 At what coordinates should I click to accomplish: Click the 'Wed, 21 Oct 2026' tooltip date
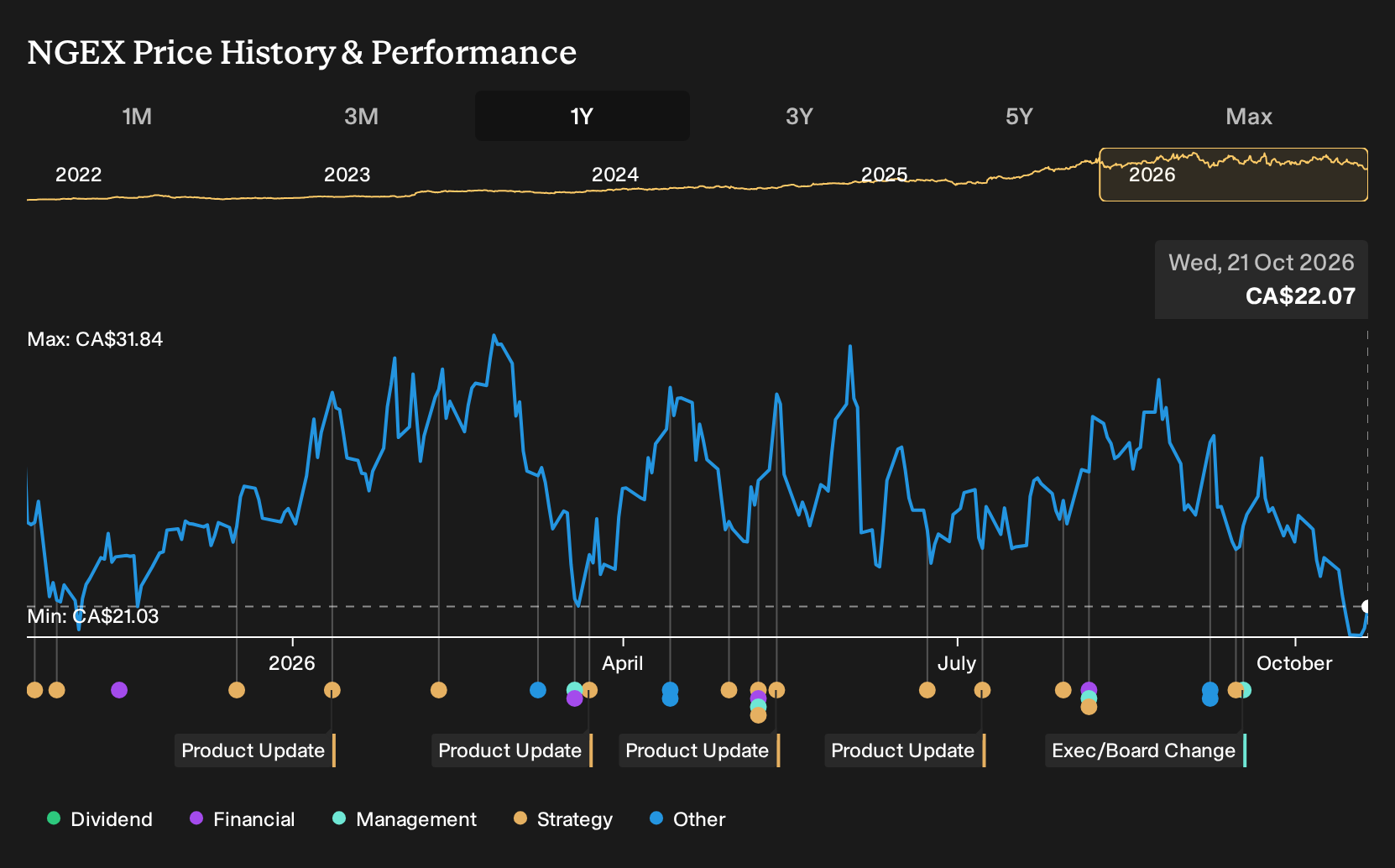coord(1261,263)
